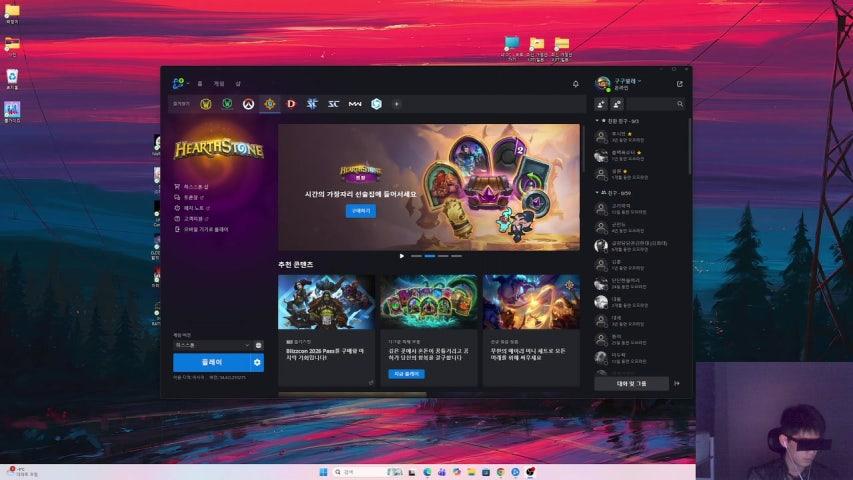Click the user profile avatar
The image size is (853, 480).
(x=603, y=84)
